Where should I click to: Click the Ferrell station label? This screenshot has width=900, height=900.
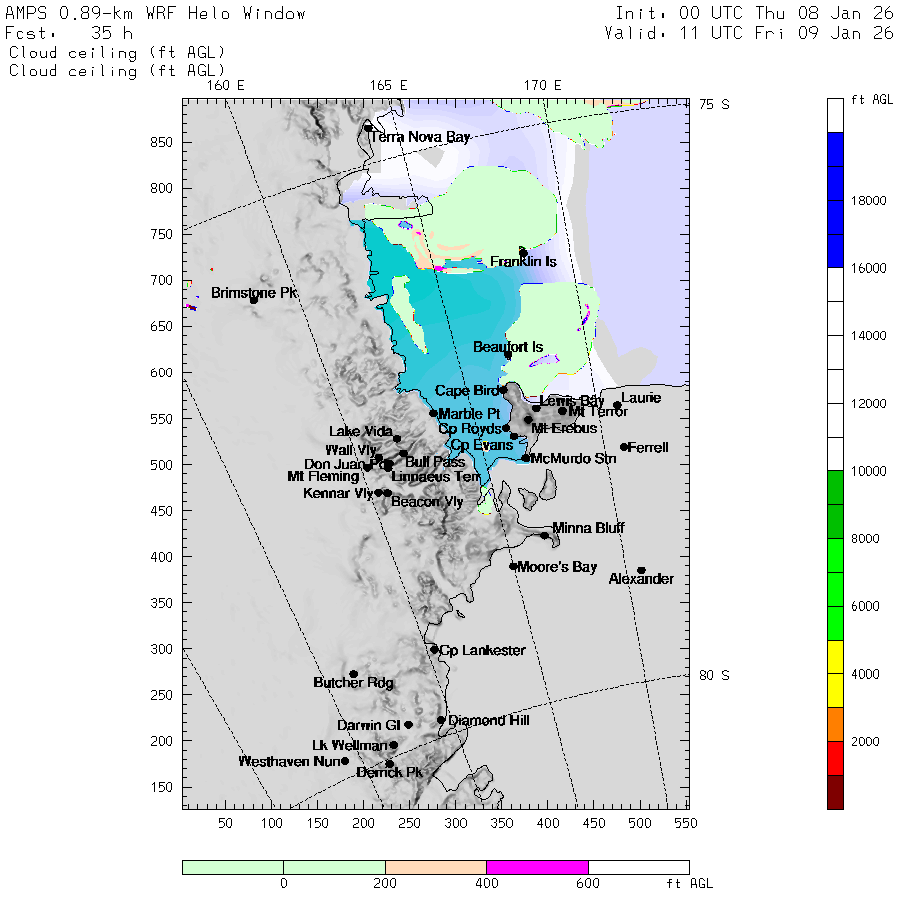648,447
